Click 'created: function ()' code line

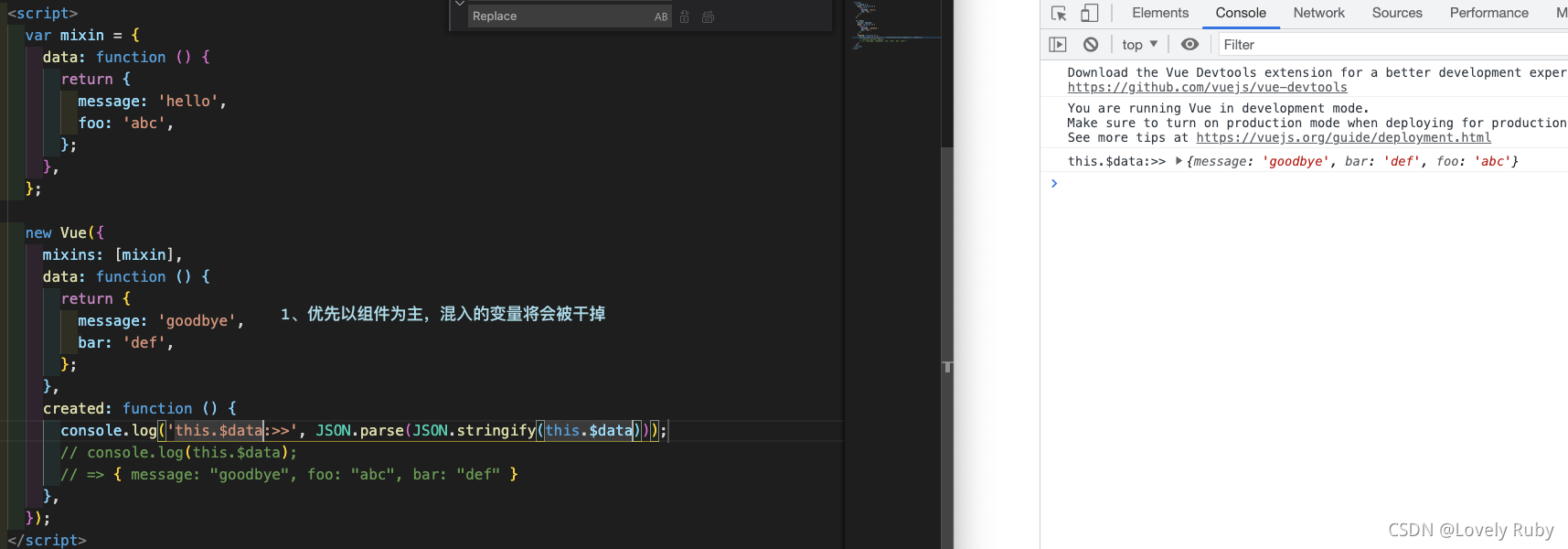tap(140, 408)
